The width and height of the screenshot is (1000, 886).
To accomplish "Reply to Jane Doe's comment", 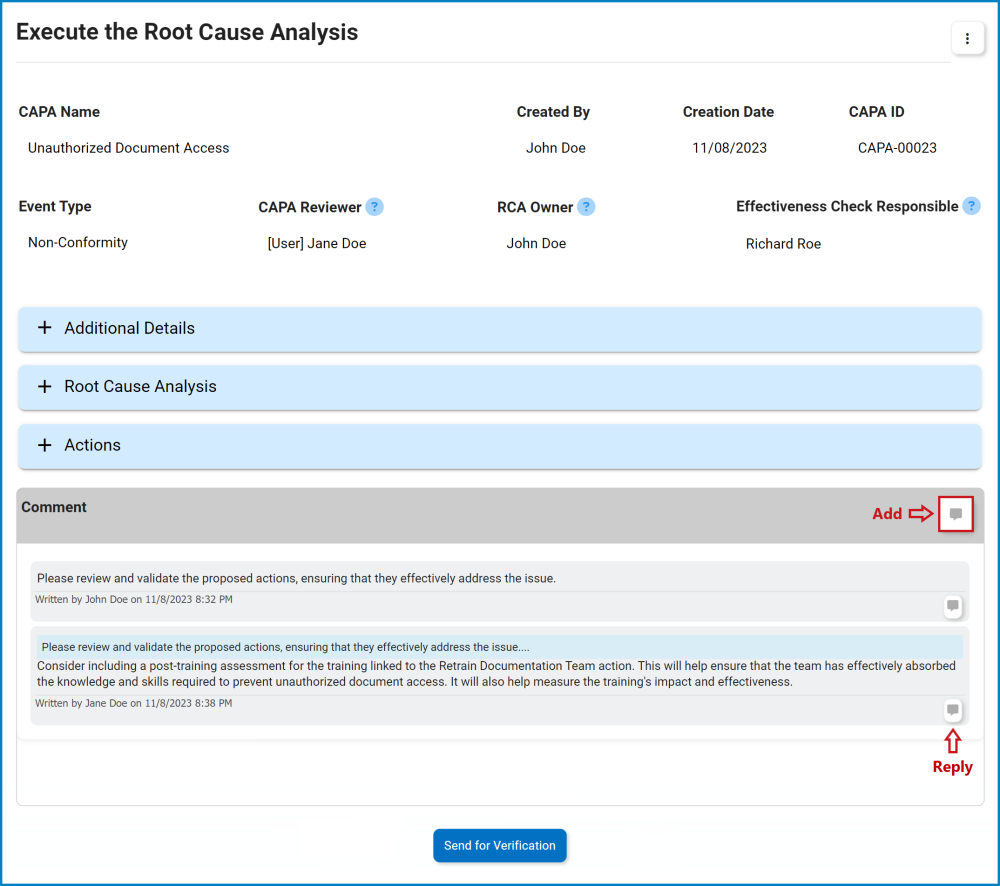I will click(951, 710).
